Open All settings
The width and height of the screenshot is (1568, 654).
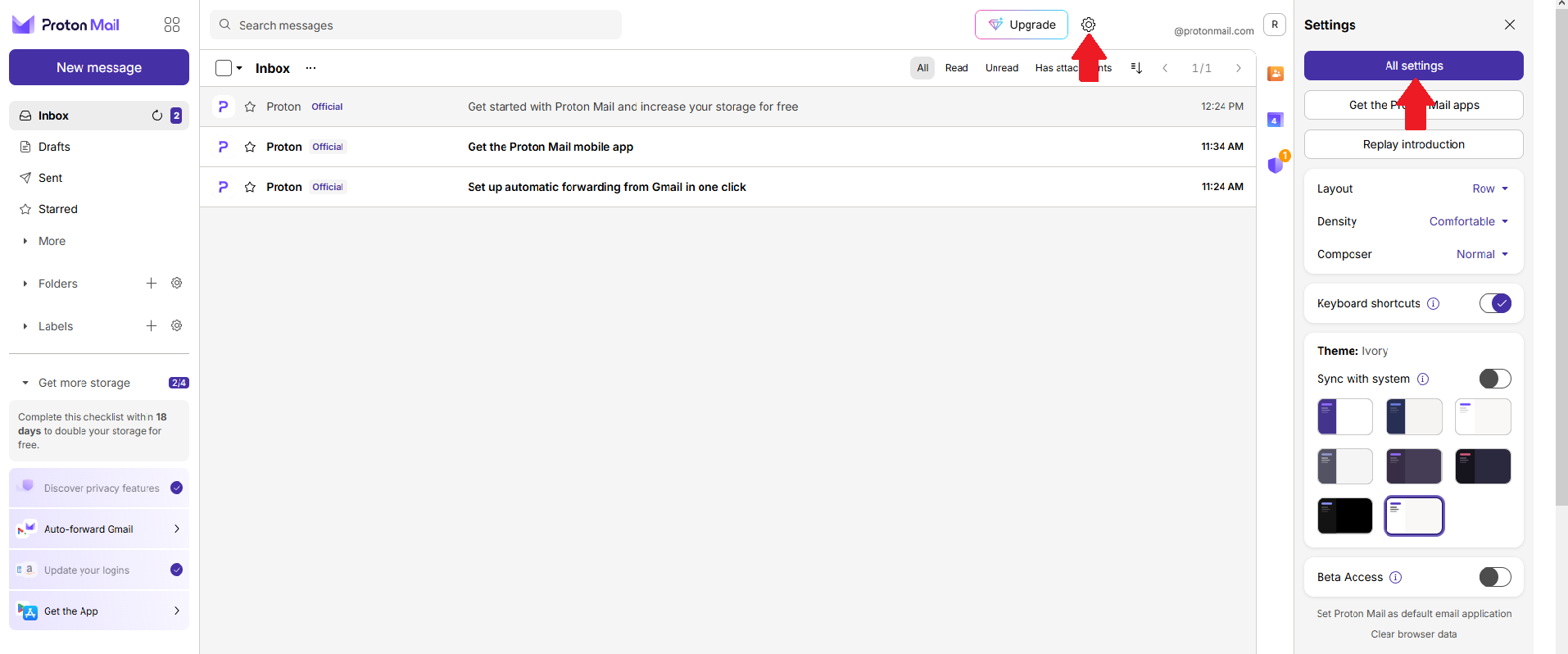[1414, 66]
